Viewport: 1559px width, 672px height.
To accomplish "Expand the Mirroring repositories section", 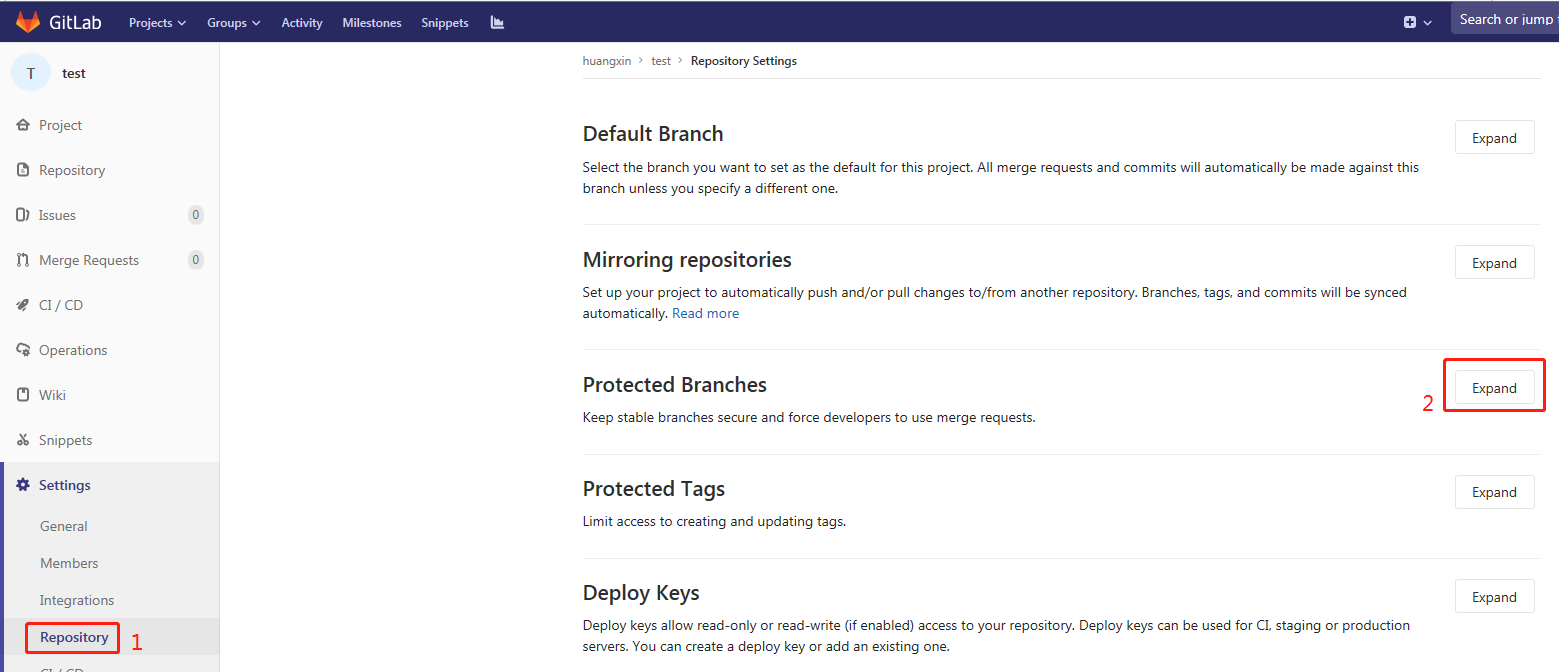I will tap(1494, 263).
